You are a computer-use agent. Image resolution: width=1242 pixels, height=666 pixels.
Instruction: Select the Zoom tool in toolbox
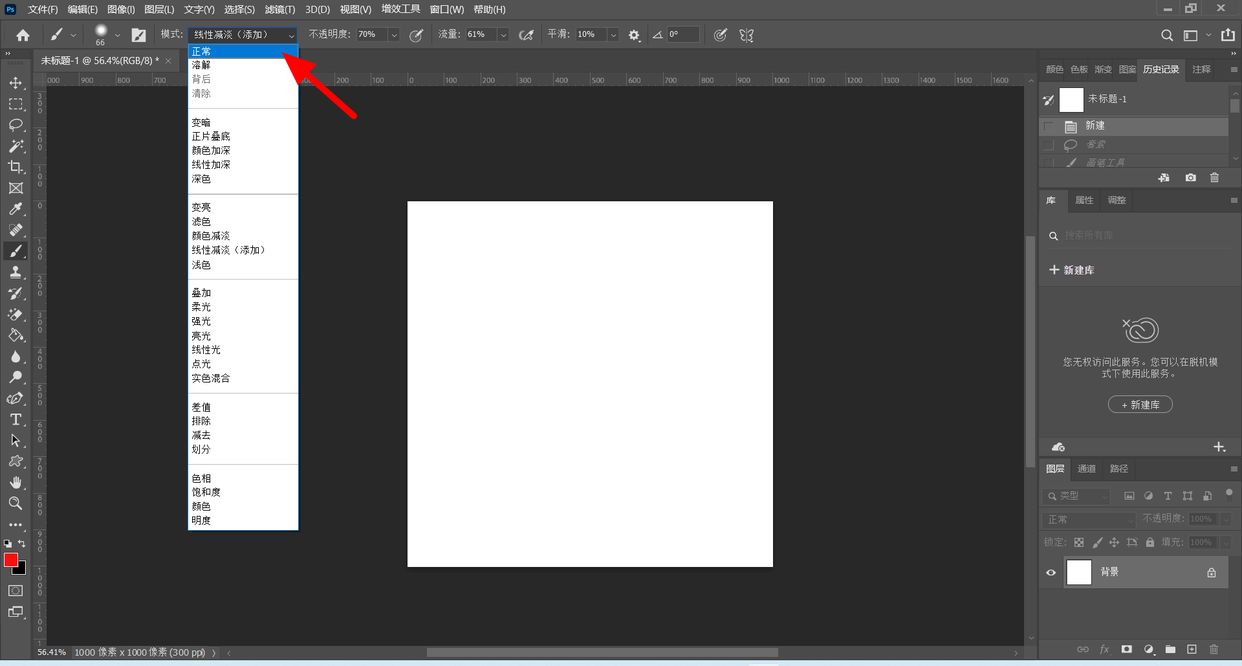(16, 503)
